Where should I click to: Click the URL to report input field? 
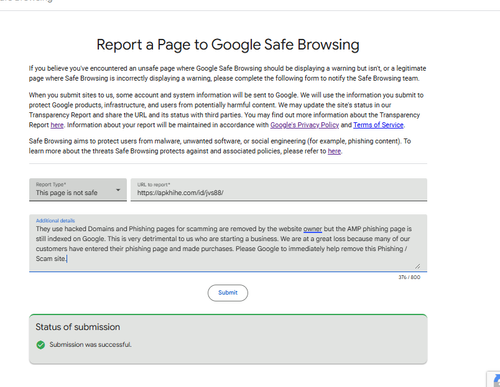coord(279,190)
